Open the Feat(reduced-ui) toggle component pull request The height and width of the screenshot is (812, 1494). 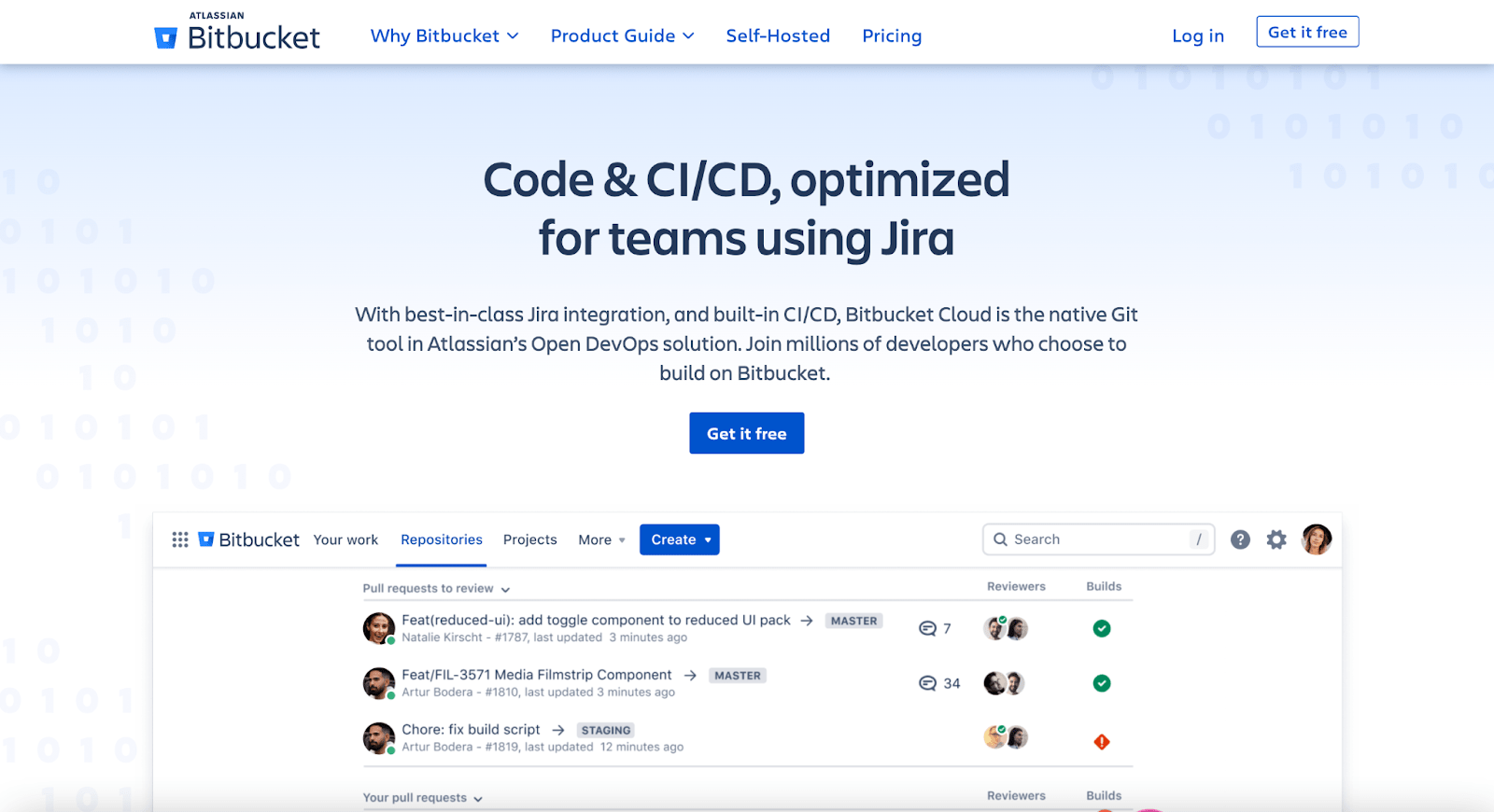596,620
